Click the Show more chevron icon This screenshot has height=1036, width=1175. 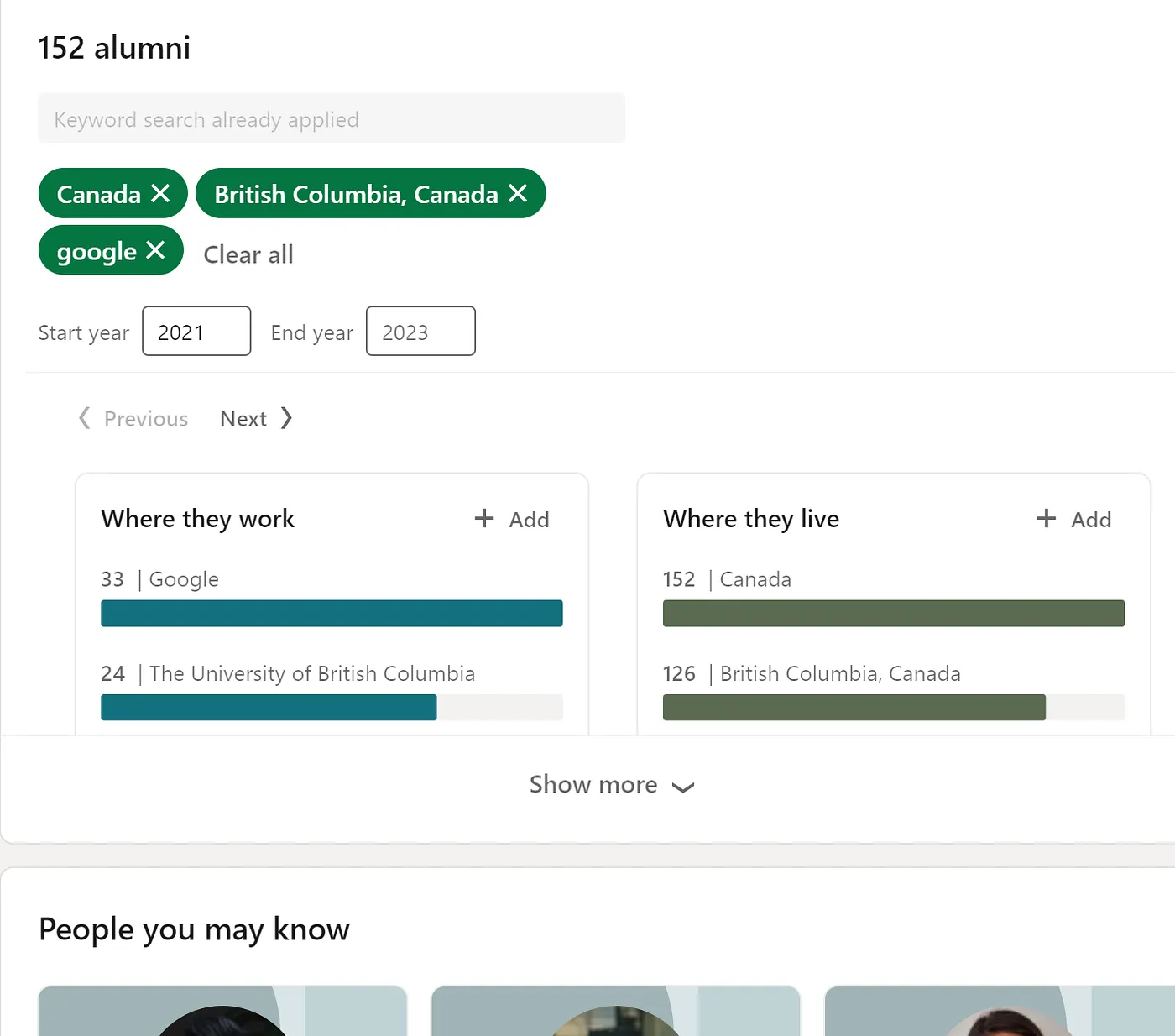[x=683, y=787]
